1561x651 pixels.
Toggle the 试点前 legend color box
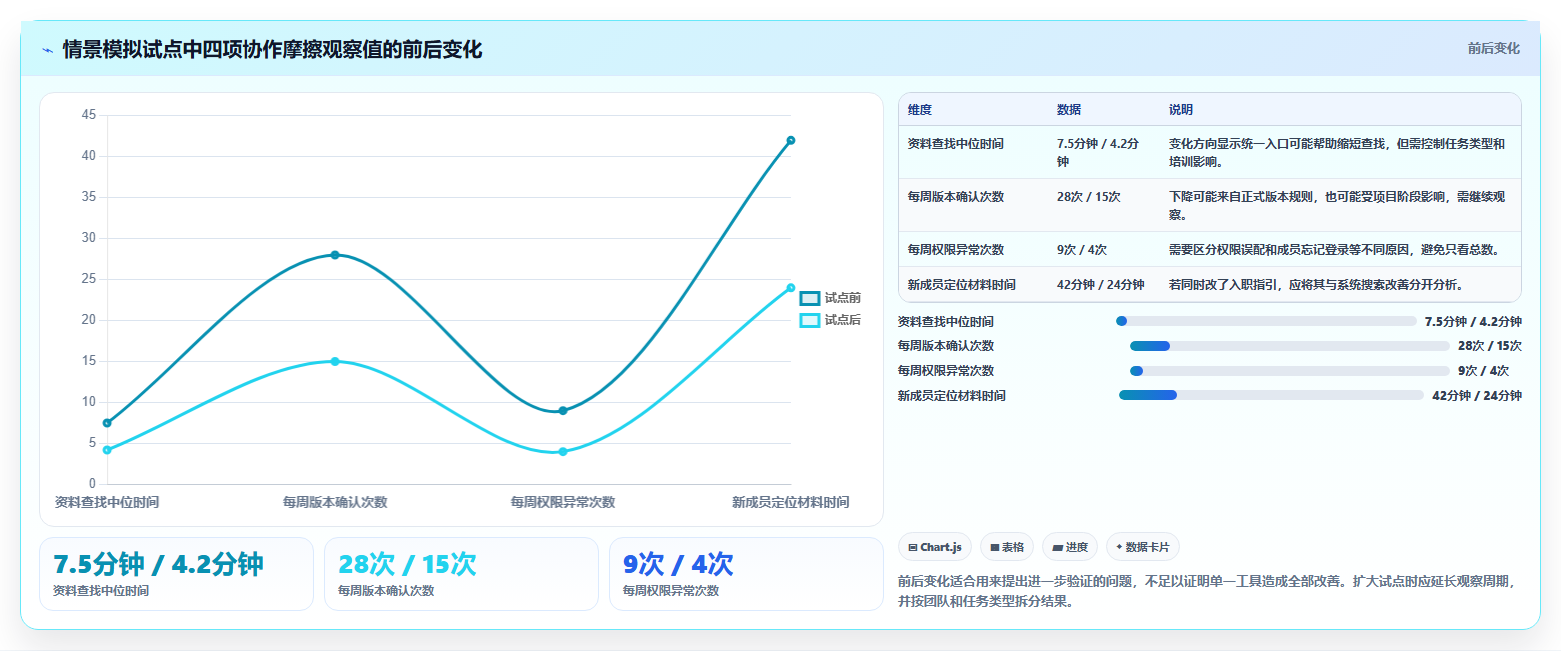(x=810, y=298)
